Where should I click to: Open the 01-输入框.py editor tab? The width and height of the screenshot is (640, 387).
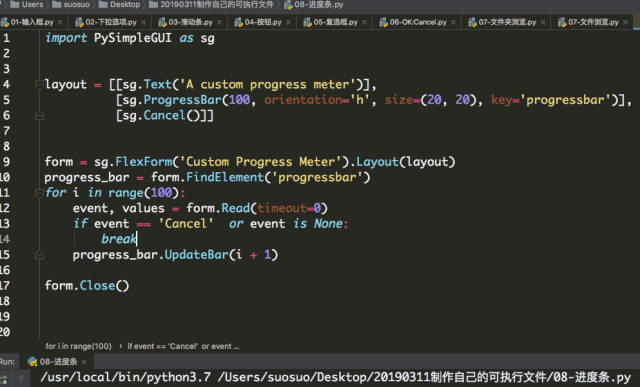tap(31, 22)
